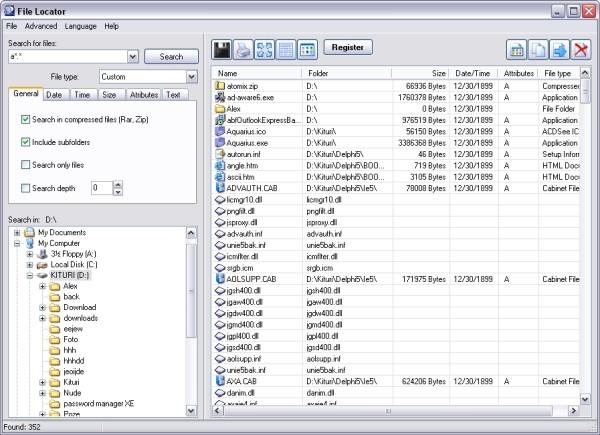600x435 pixels.
Task: Expand the Local Disk (C:) tree node
Action: [30, 264]
